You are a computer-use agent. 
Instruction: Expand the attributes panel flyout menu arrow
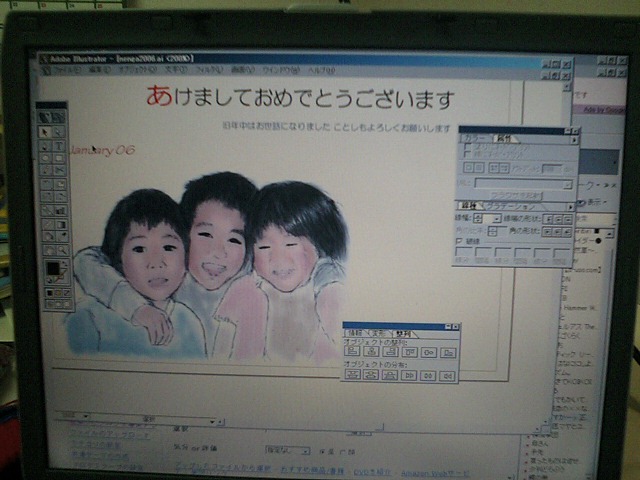coord(573,139)
